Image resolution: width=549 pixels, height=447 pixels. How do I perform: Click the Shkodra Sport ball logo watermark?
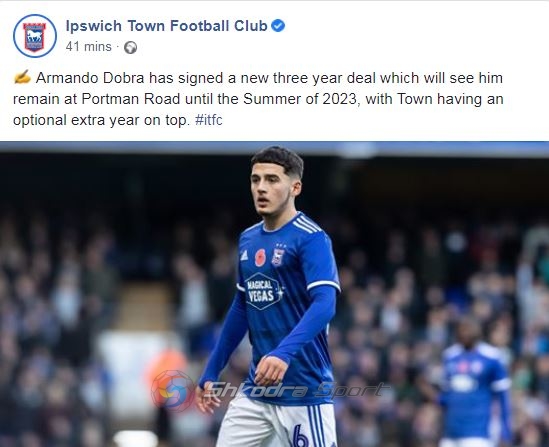point(173,390)
